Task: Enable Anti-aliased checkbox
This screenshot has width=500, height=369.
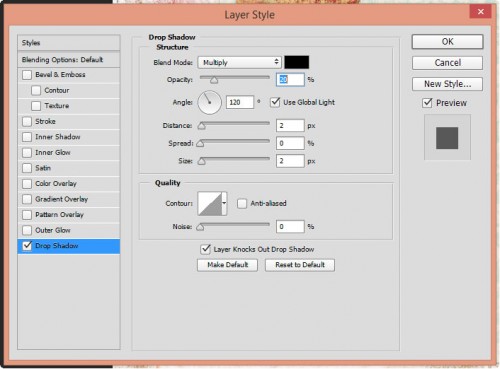Action: point(242,203)
